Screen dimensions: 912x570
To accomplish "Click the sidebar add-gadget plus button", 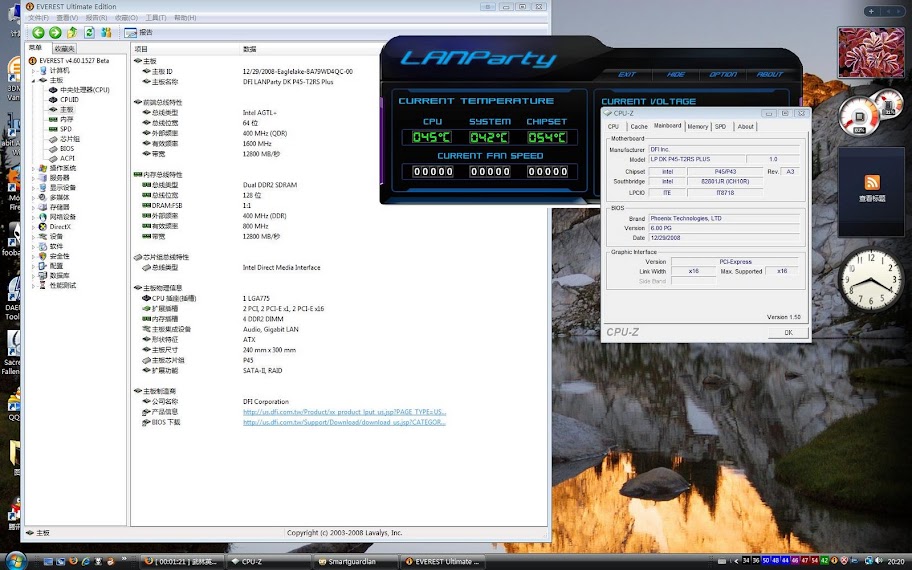I will 871,11.
